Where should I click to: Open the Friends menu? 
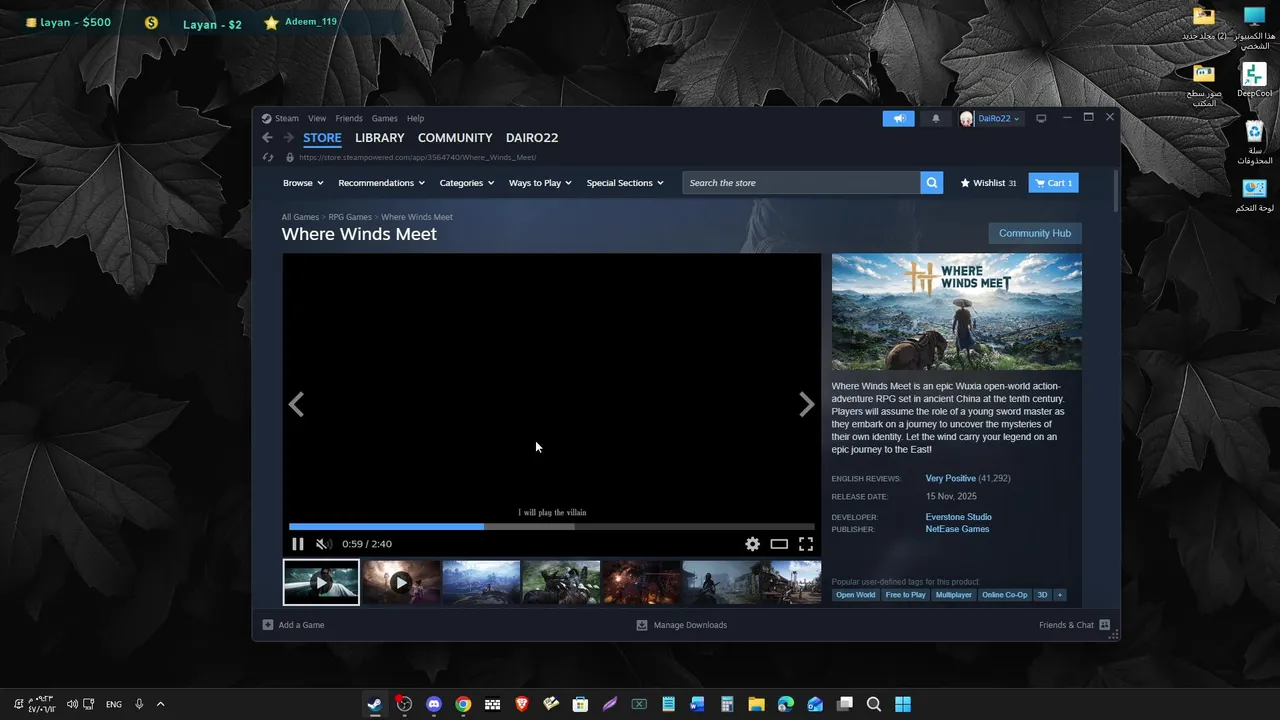coord(349,118)
